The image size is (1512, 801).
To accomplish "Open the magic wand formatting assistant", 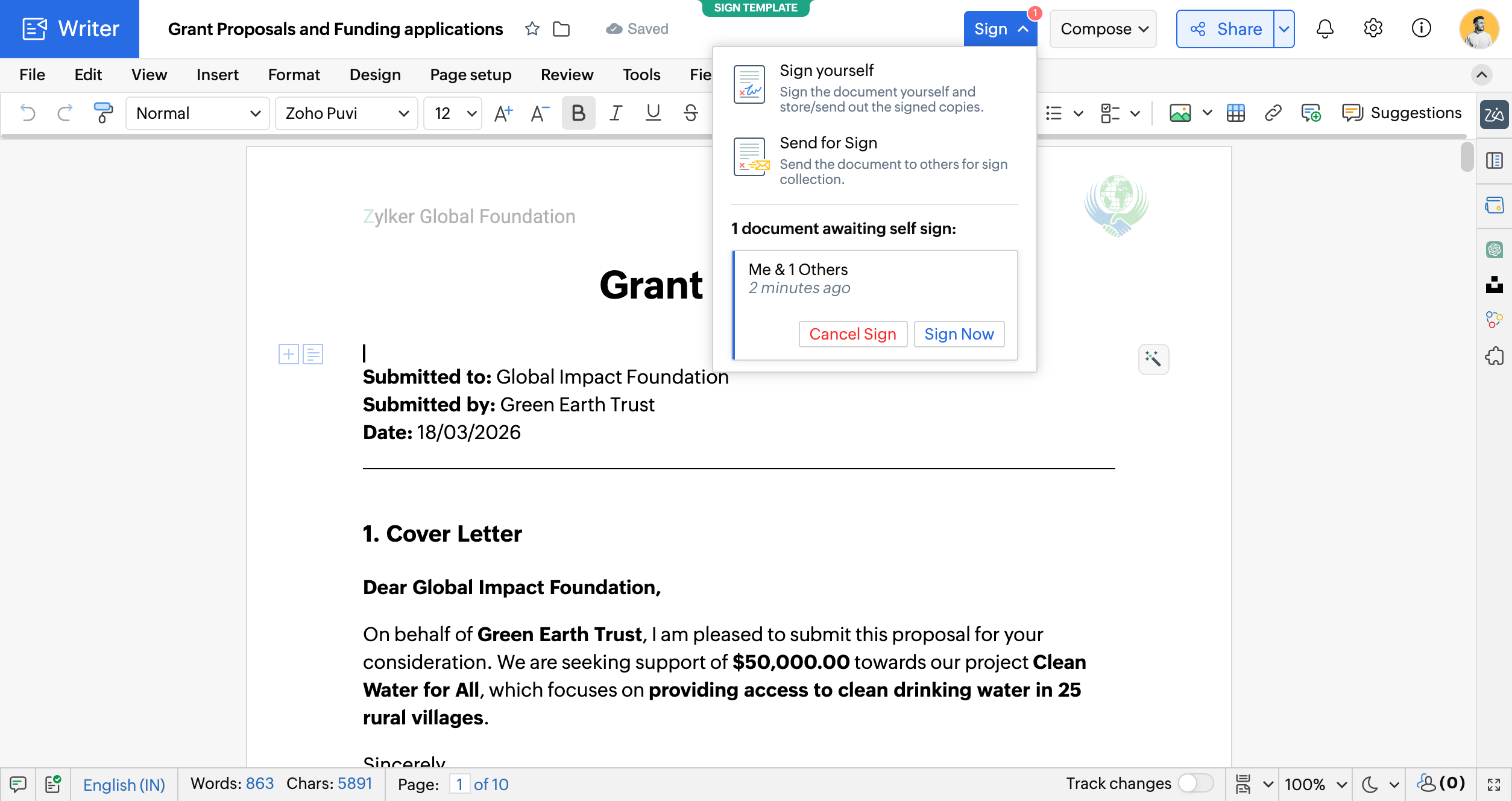I will coord(1153,359).
